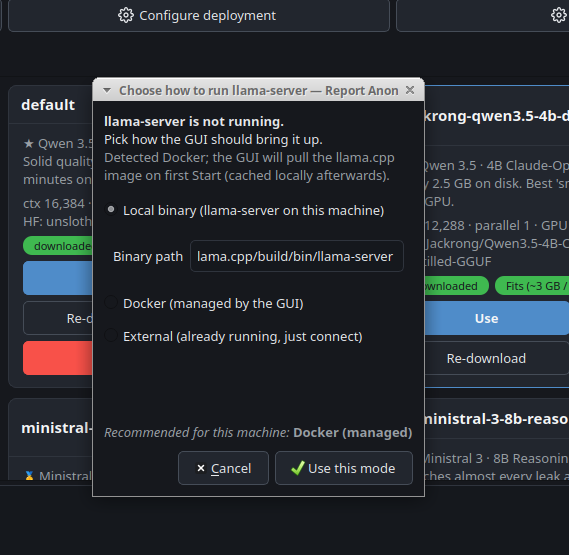Click the gear icon in Configure deployment
Viewport: 569px width, 555px height.
pyautogui.click(x=126, y=16)
